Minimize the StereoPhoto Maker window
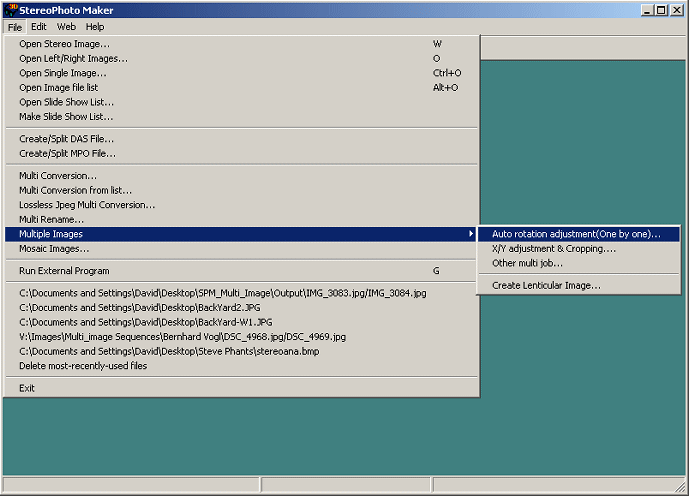The width and height of the screenshot is (689, 496). [x=646, y=10]
